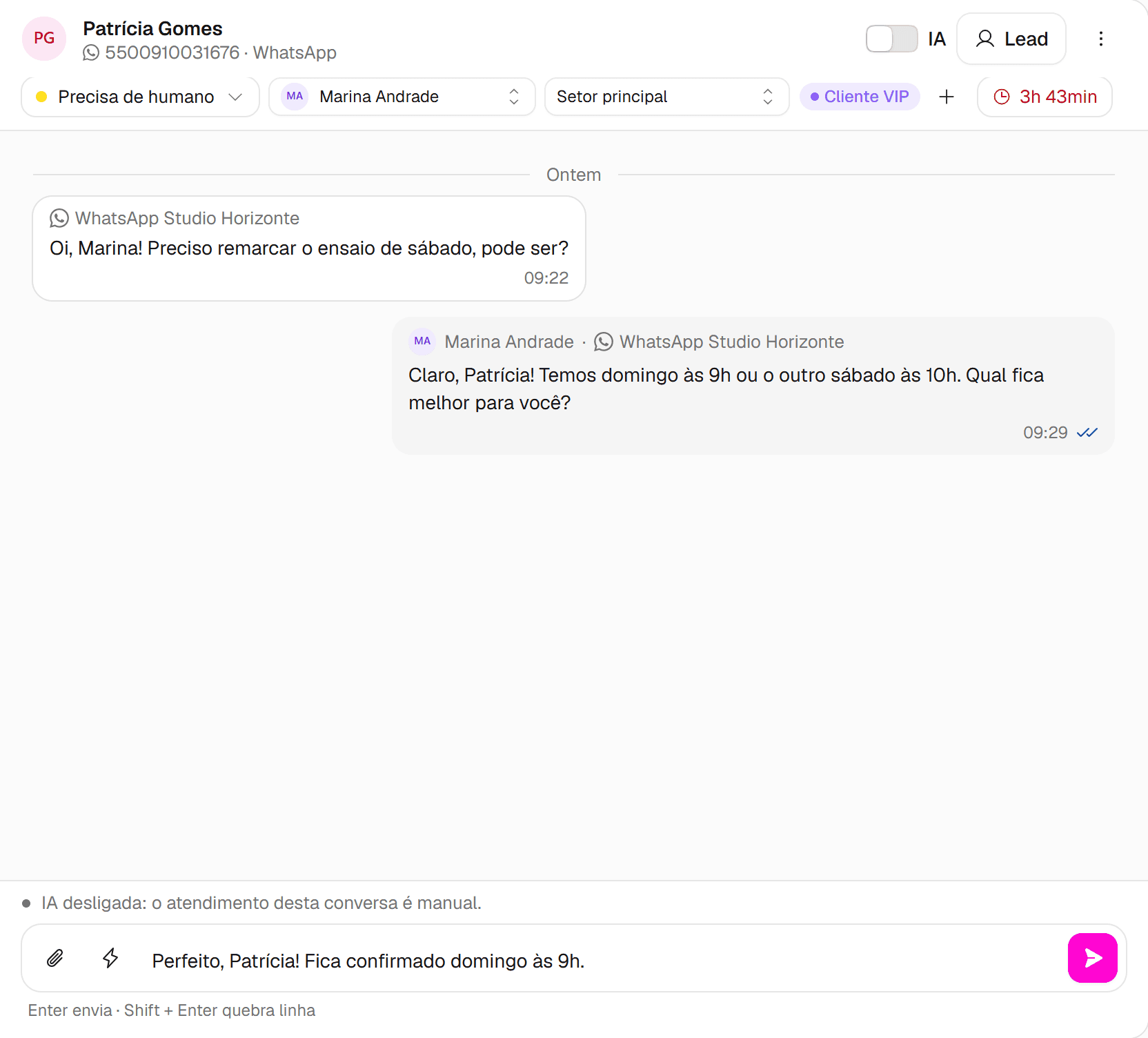Click the Patrícia Gomes contact name
The width and height of the screenshot is (1148, 1038).
[152, 28]
